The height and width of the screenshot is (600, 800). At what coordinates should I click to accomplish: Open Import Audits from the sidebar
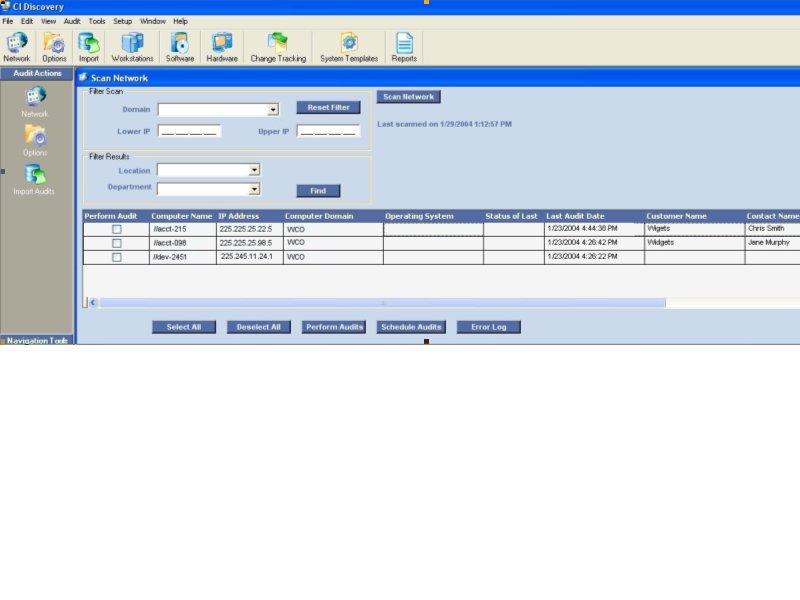click(34, 175)
